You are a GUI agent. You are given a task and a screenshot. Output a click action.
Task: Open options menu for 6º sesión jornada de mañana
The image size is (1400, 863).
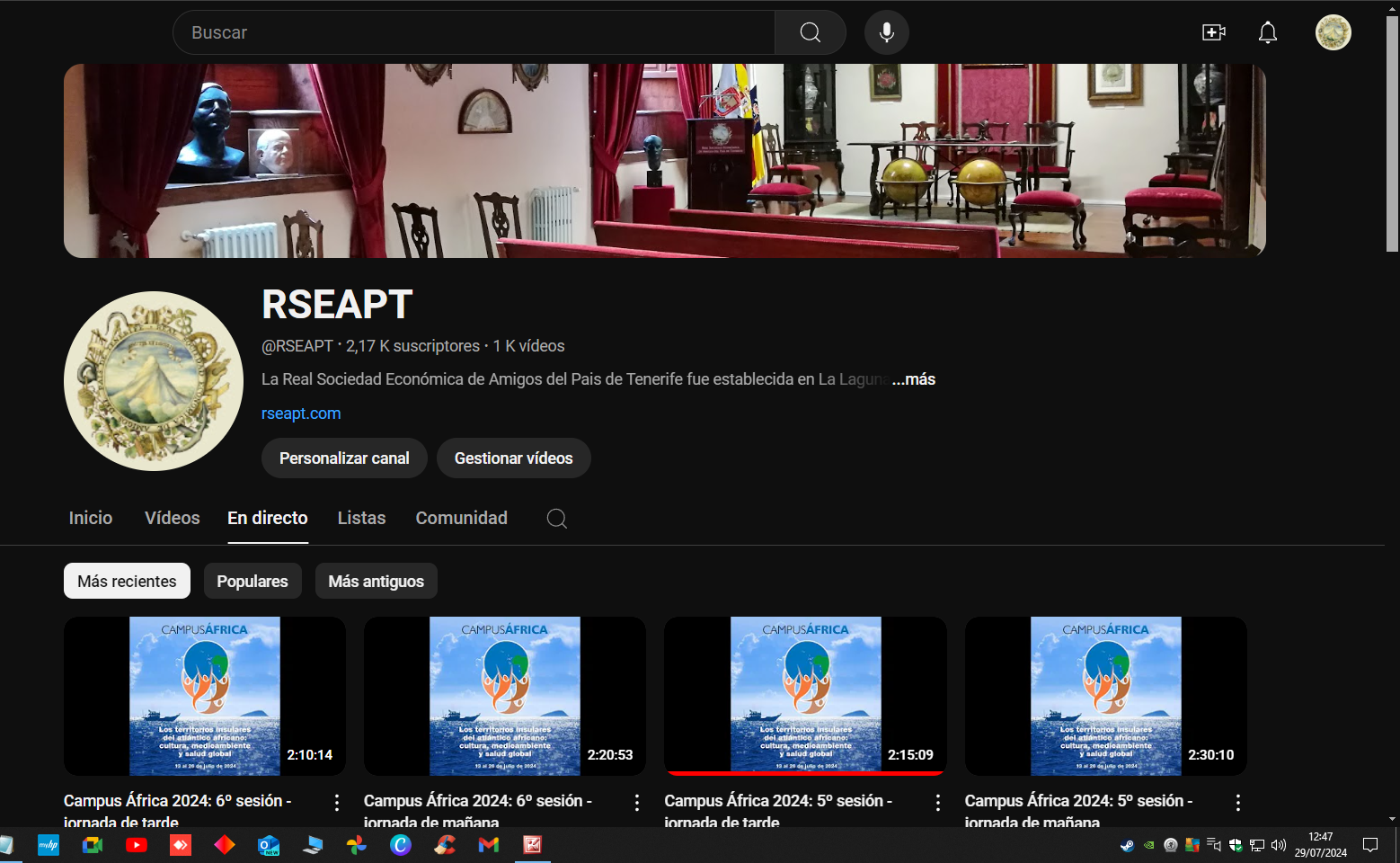tap(637, 803)
